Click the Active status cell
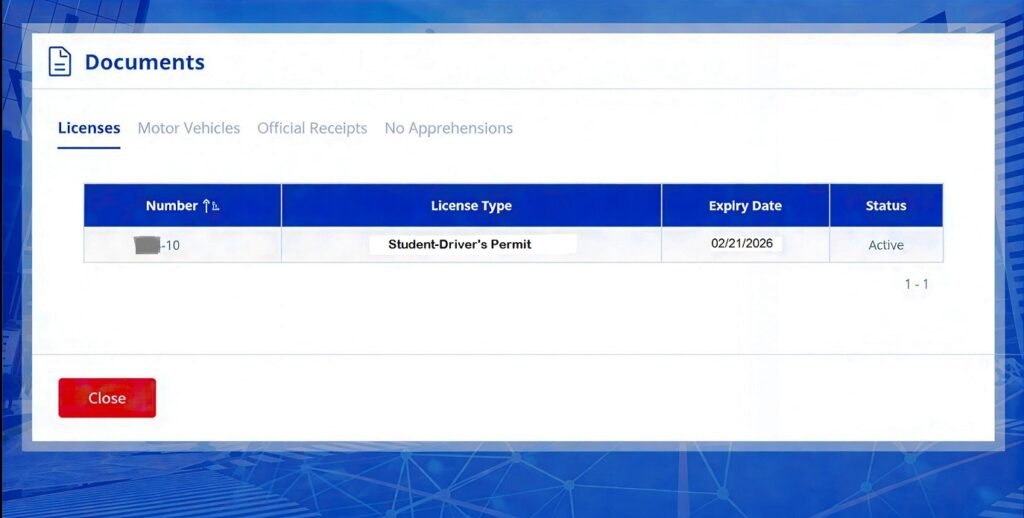Screen dimensions: 1024x518 [885, 245]
